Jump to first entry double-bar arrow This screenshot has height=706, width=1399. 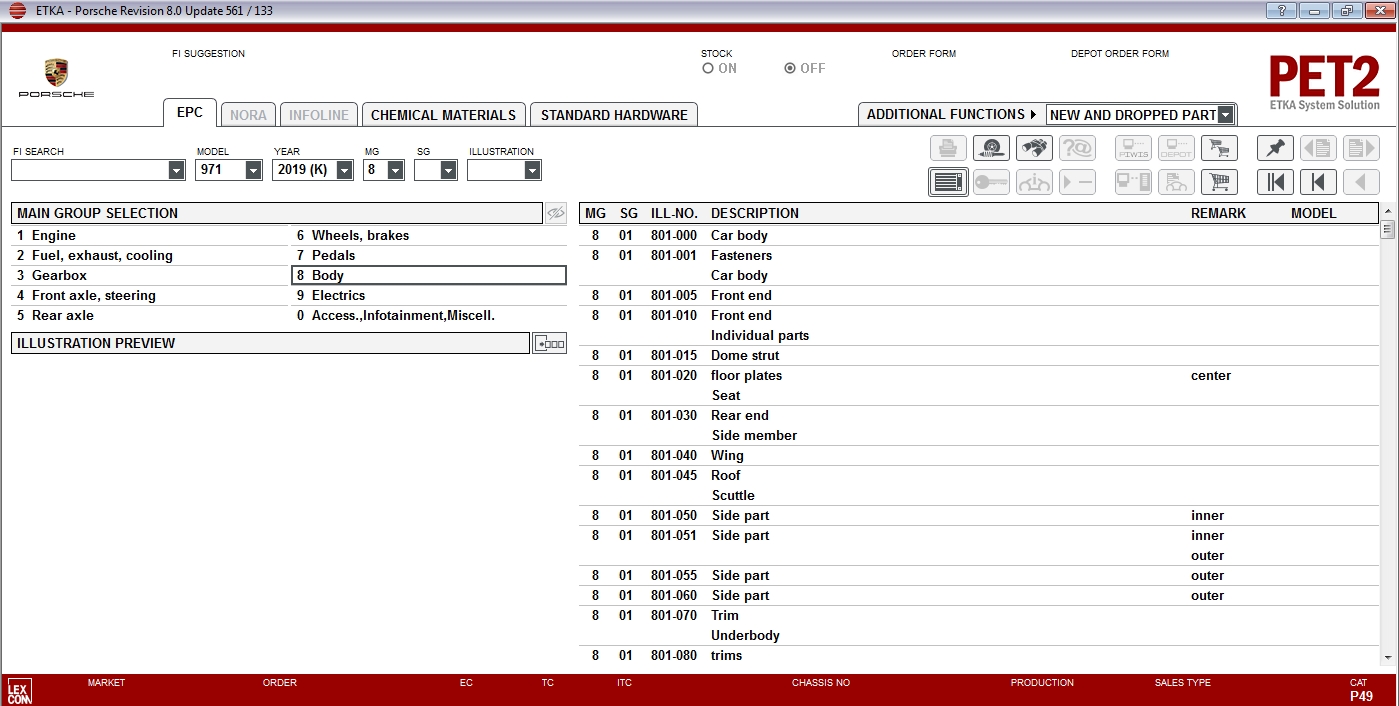[1275, 182]
